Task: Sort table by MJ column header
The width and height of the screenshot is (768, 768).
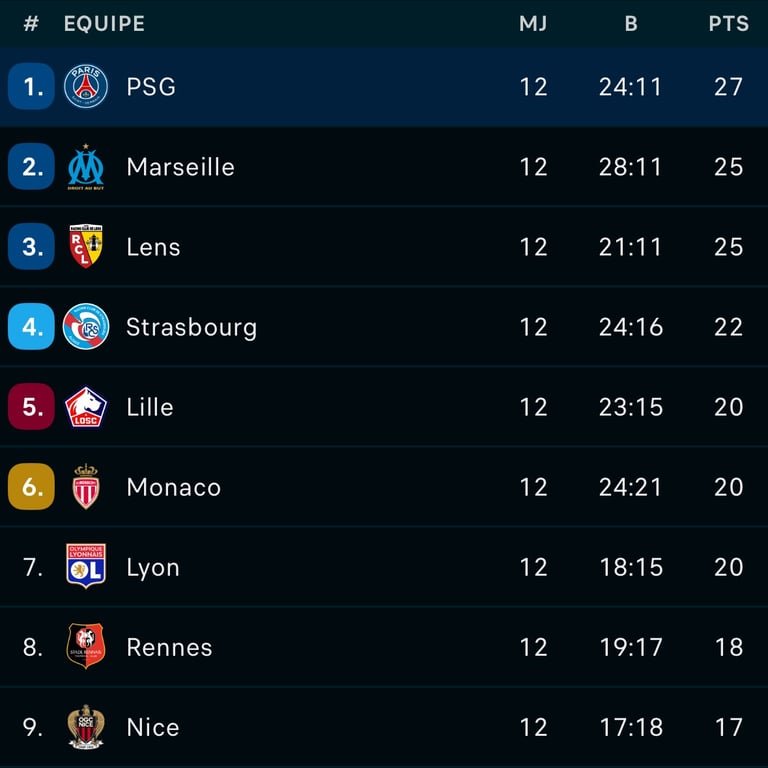Action: coord(533,24)
